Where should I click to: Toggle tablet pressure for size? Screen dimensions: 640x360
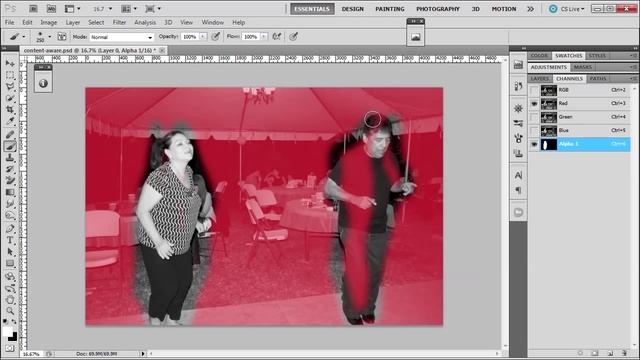(293, 37)
